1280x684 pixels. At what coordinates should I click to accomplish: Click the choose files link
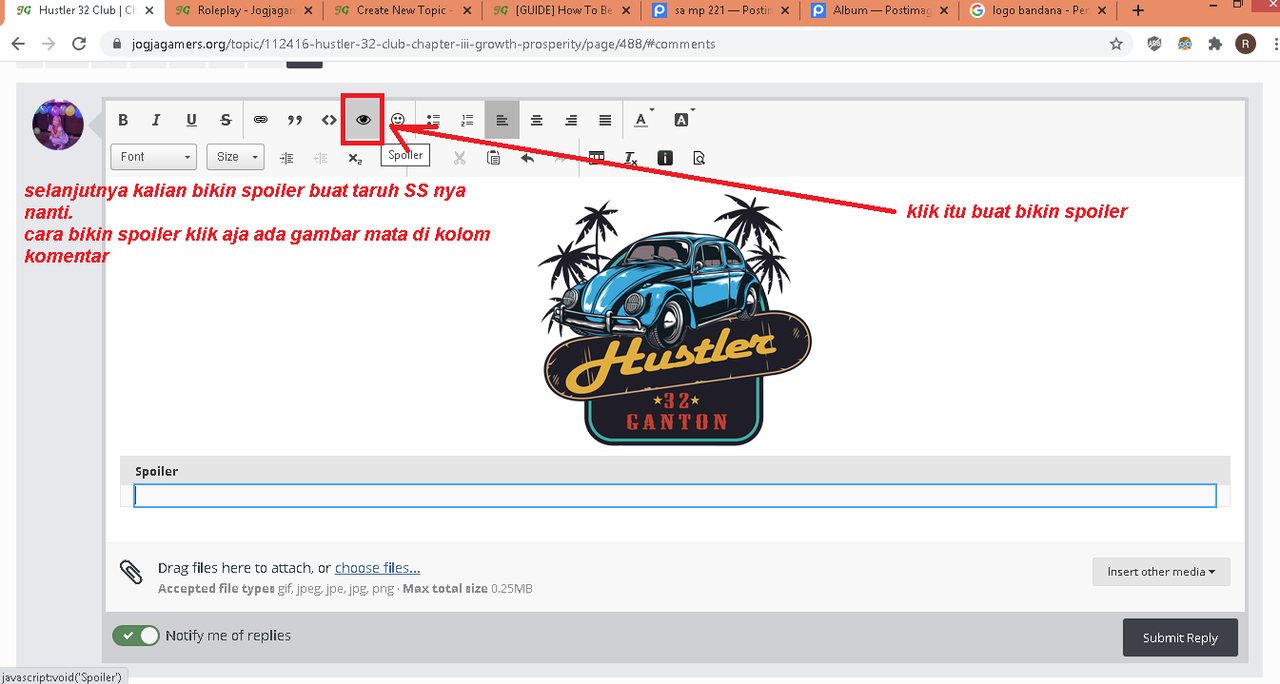pos(377,568)
